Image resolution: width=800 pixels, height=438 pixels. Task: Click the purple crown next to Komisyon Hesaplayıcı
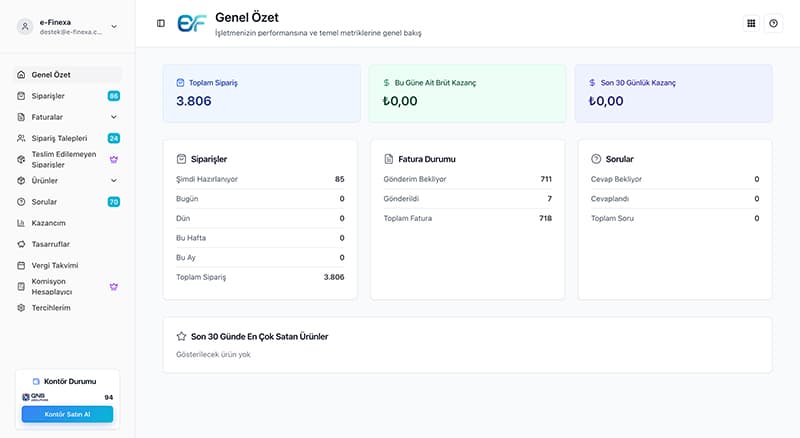click(114, 287)
